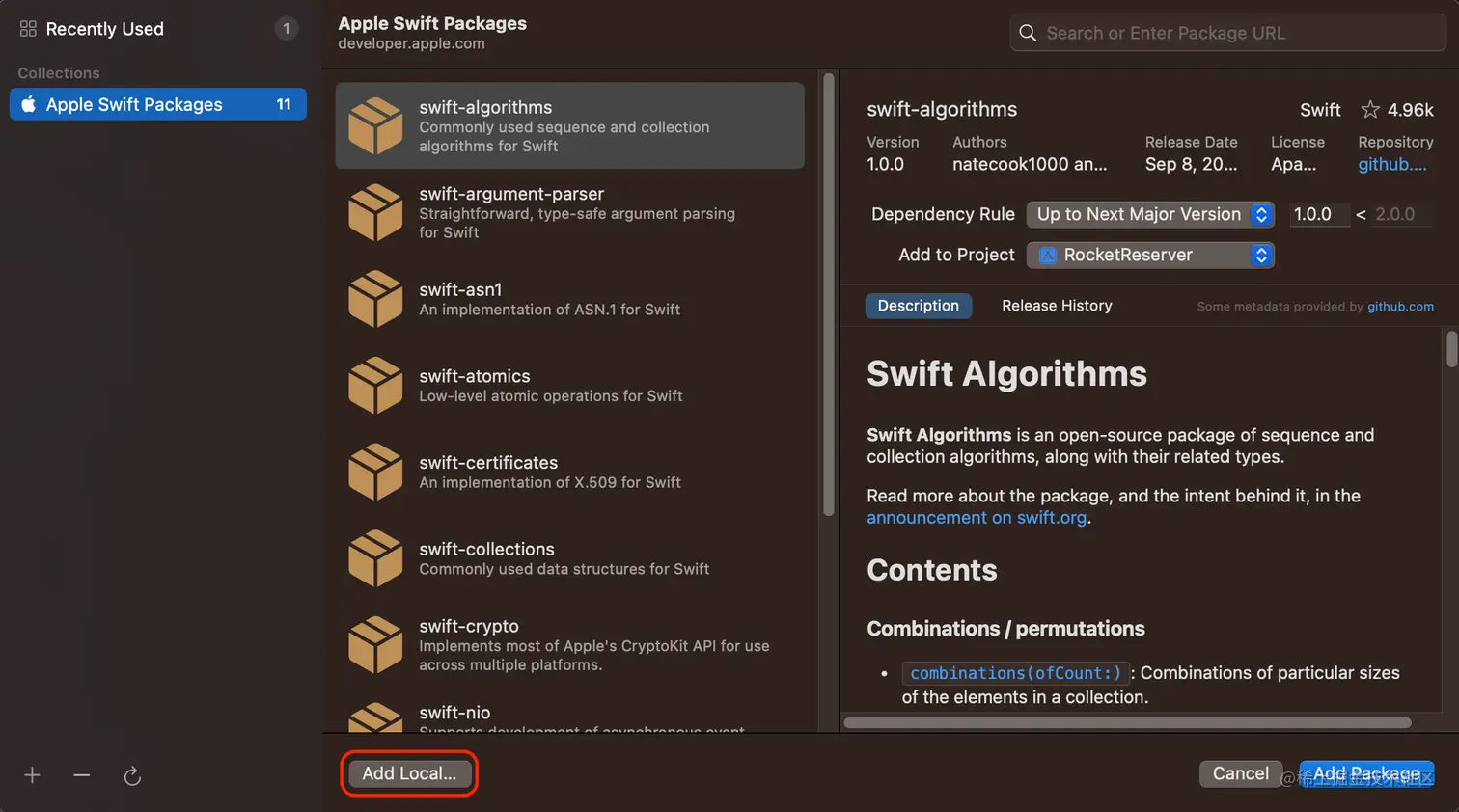The width and height of the screenshot is (1459, 812).
Task: Select the Description tab
Action: [x=918, y=305]
